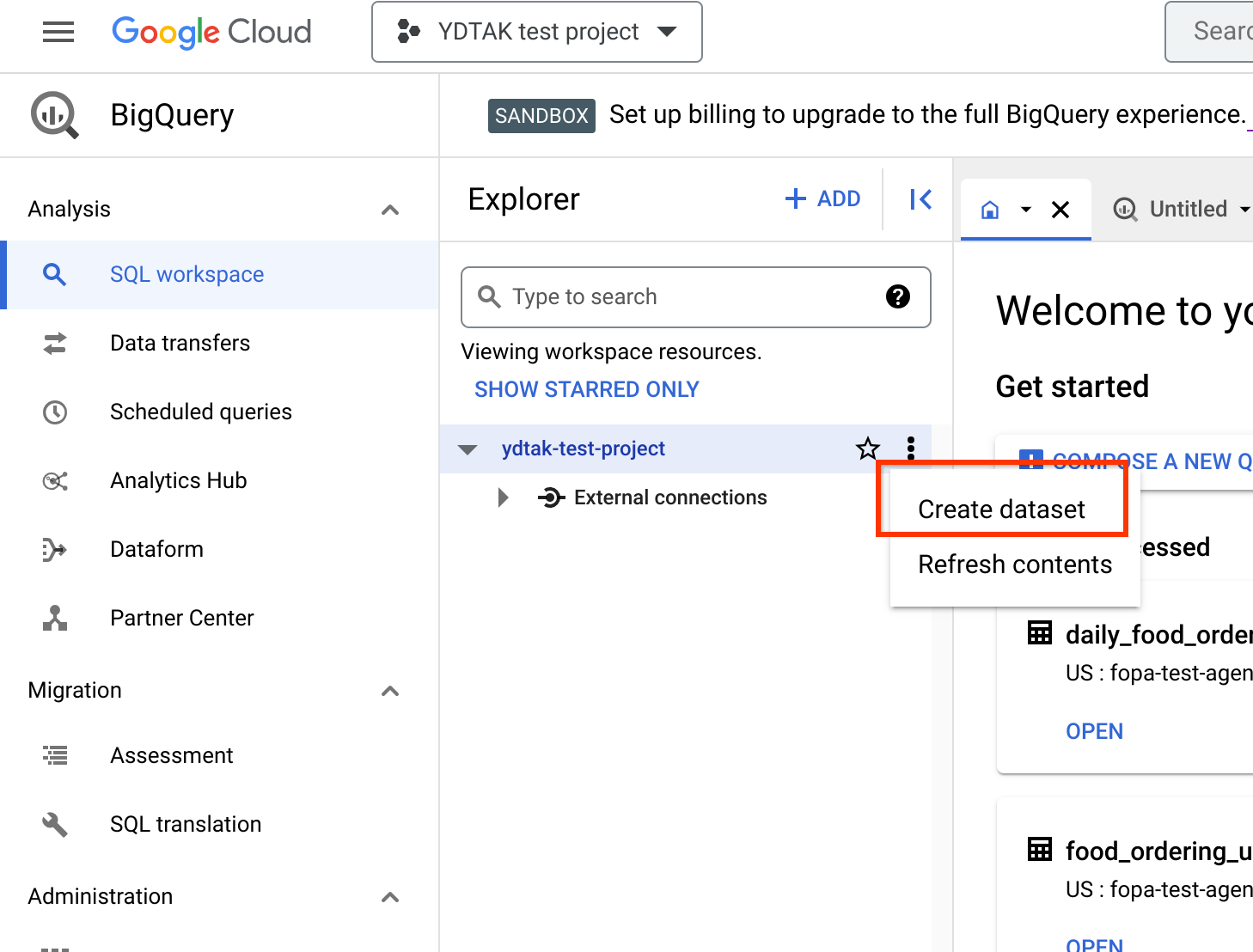Image resolution: width=1253 pixels, height=952 pixels.
Task: Click the daily_food_order table icon
Action: [x=1040, y=633]
